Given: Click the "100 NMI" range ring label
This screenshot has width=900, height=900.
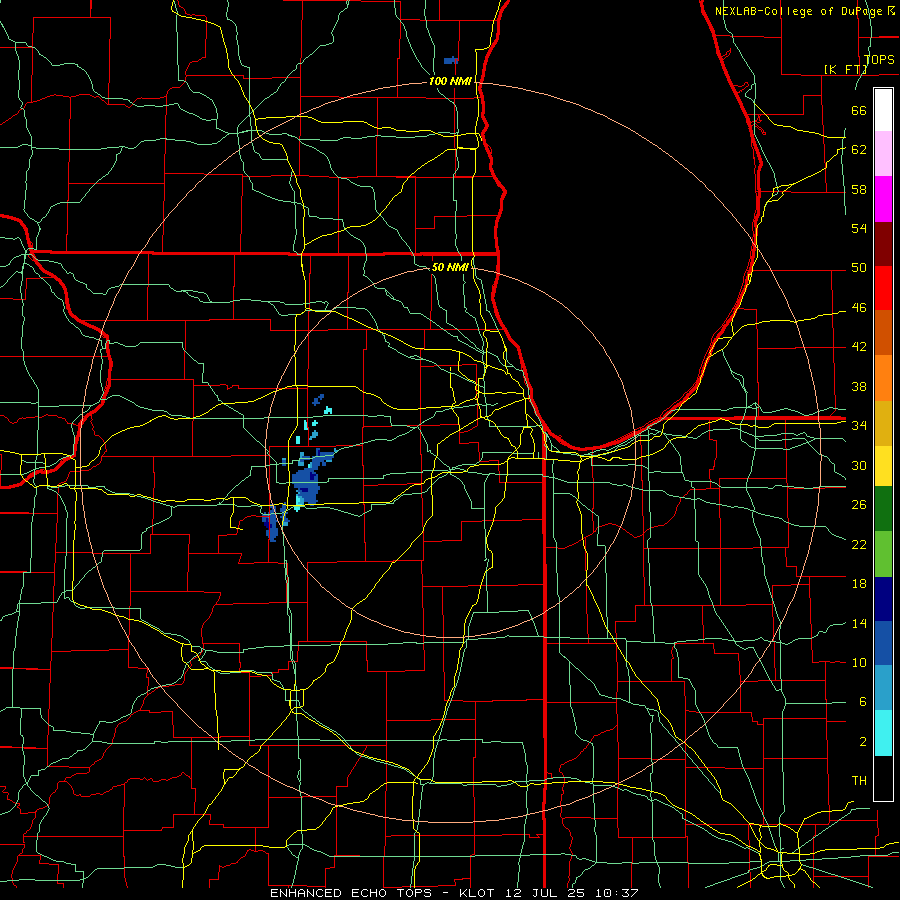Looking at the screenshot, I should click(x=450, y=82).
